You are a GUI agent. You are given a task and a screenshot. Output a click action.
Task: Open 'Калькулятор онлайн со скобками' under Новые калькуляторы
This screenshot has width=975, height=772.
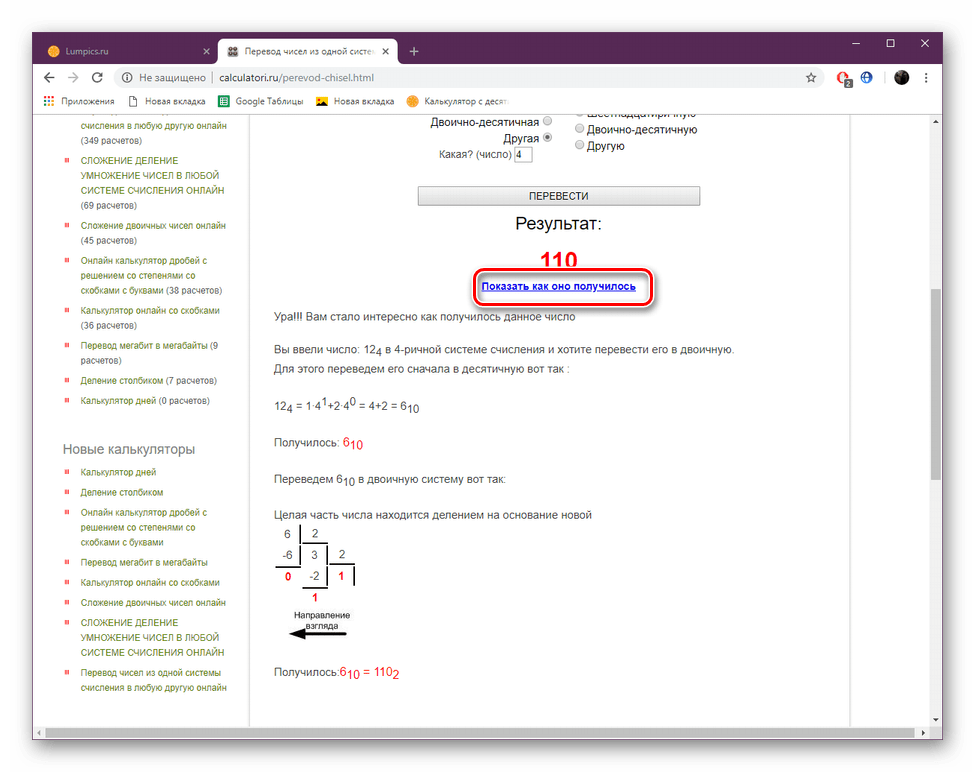150,582
